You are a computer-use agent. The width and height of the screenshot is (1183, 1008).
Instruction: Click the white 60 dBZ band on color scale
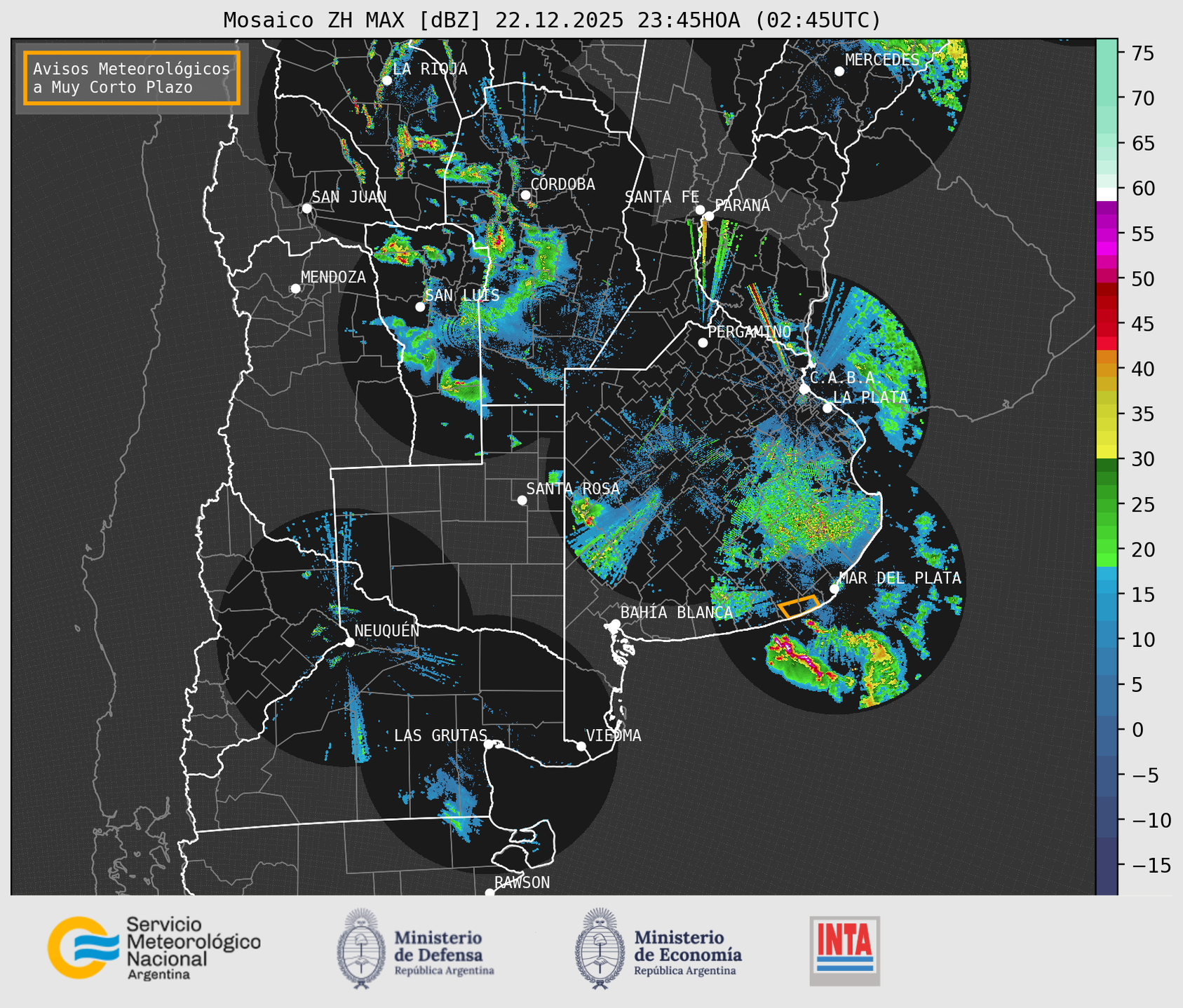(1107, 194)
